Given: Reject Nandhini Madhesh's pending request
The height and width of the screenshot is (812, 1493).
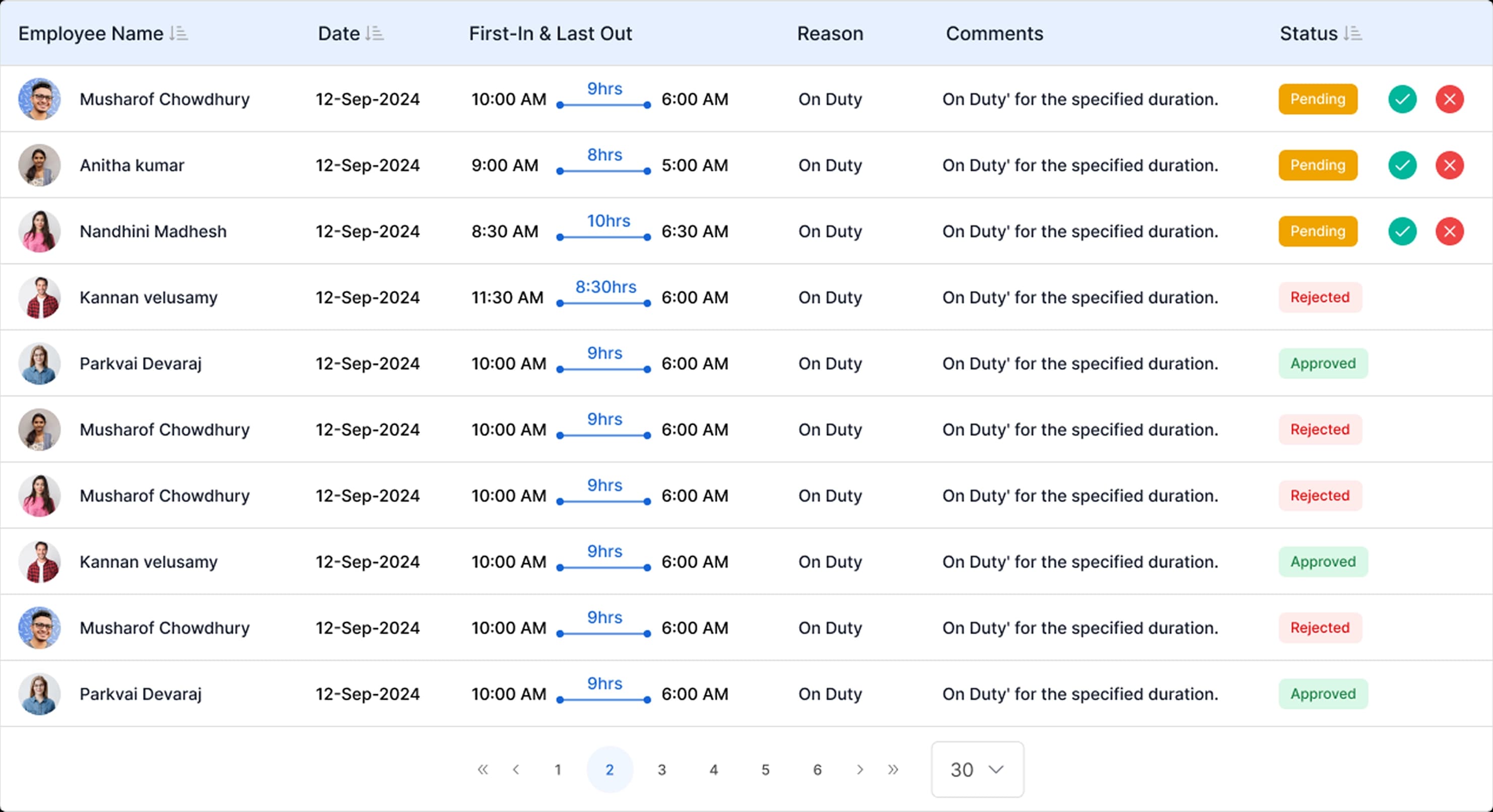Looking at the screenshot, I should [x=1449, y=231].
